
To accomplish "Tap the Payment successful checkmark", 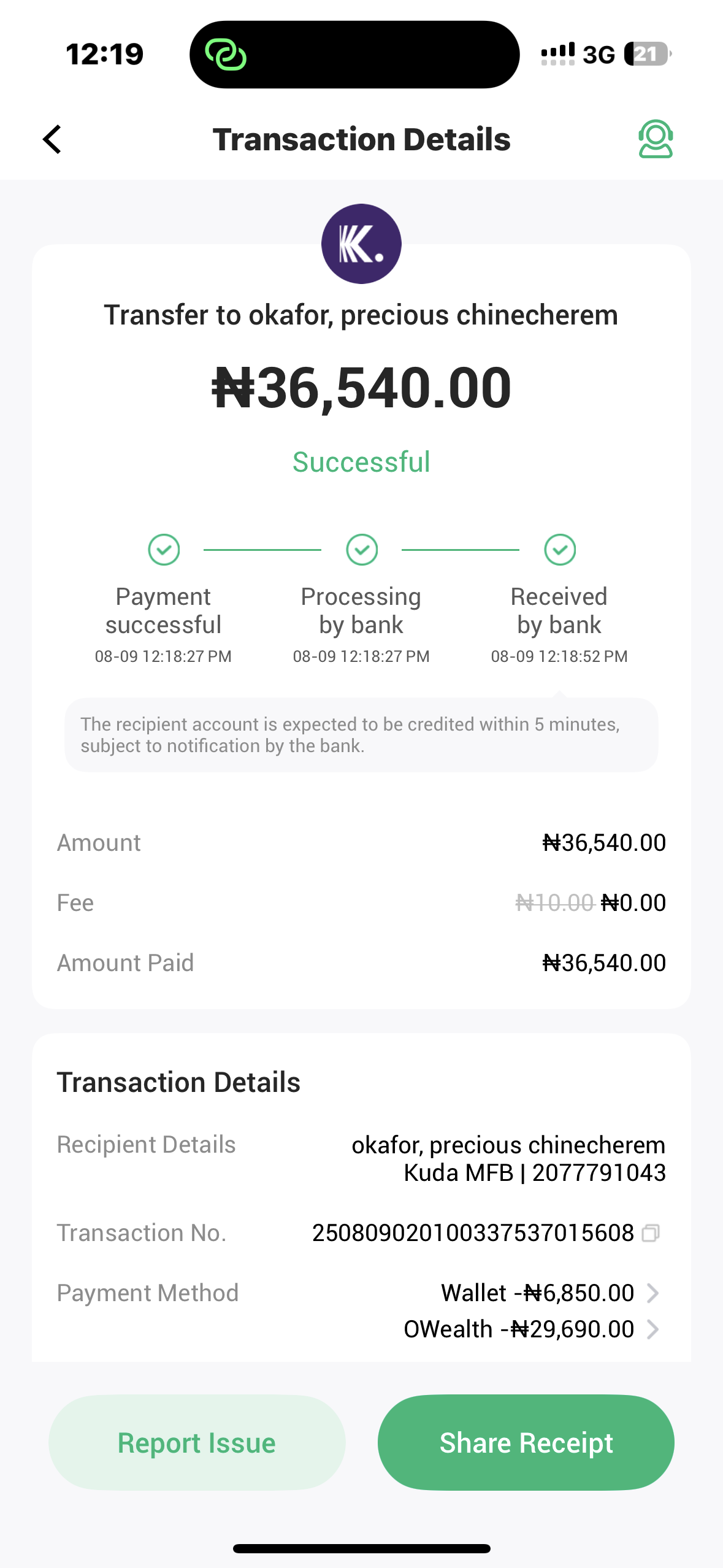I will 164,549.
